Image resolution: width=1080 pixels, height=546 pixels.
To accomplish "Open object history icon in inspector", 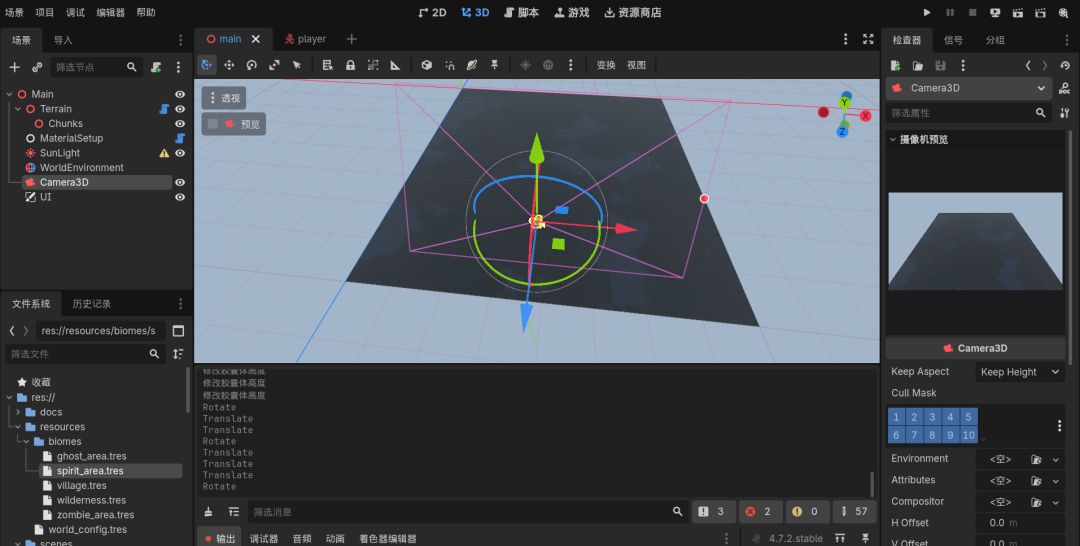I will 1066,65.
